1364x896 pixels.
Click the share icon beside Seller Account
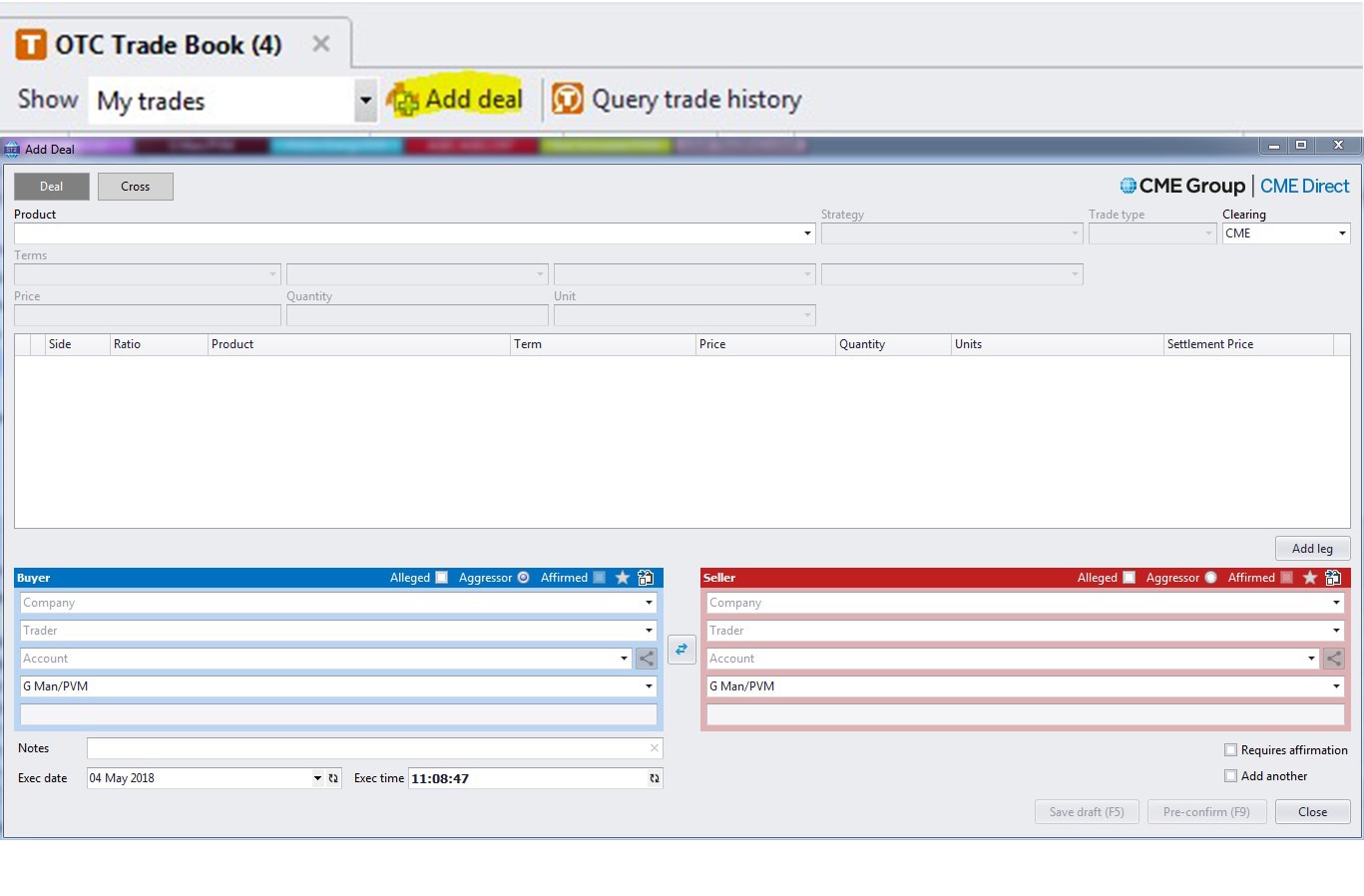(x=1333, y=659)
